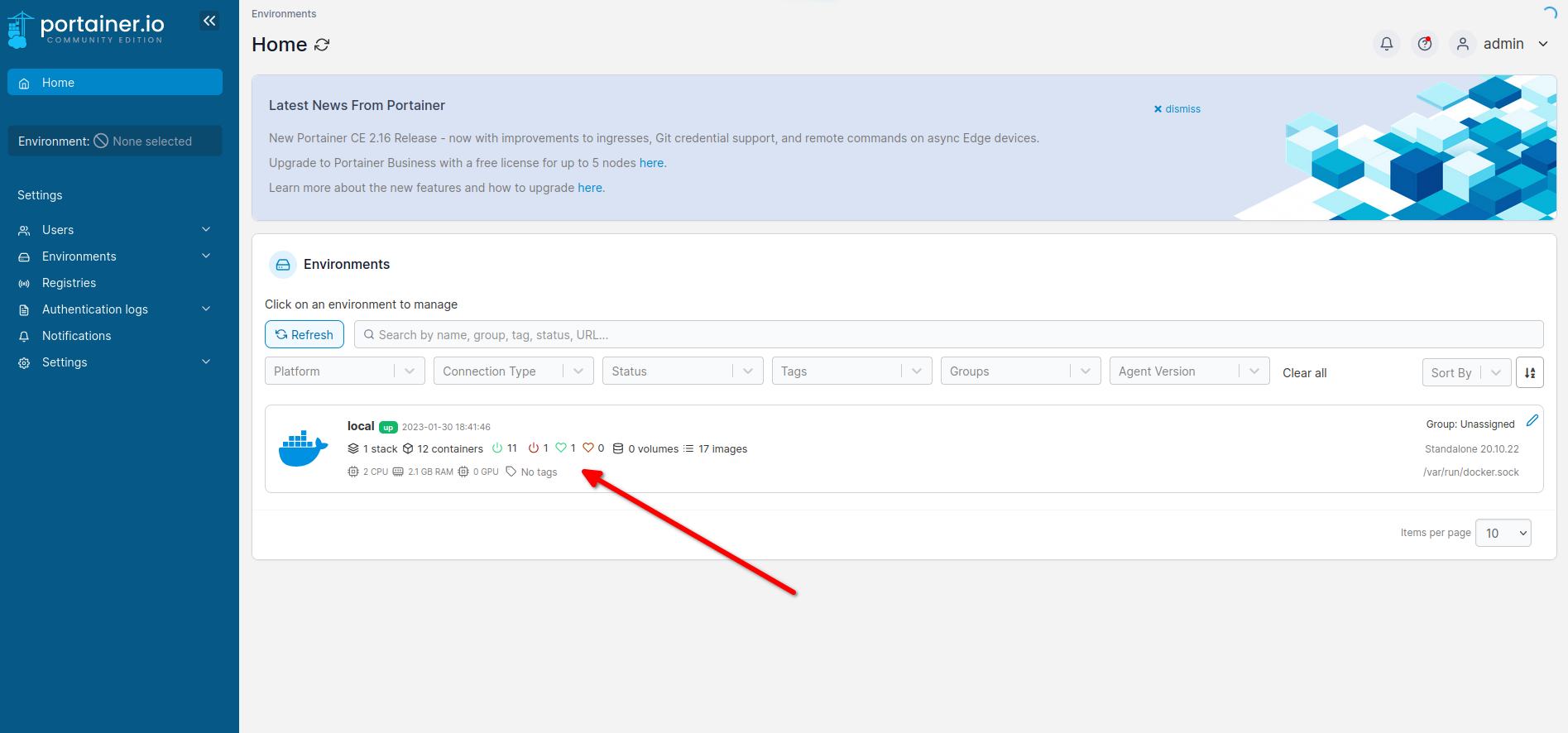Click the Portainer.io logo
The width and height of the screenshot is (1568, 733).
(x=86, y=29)
